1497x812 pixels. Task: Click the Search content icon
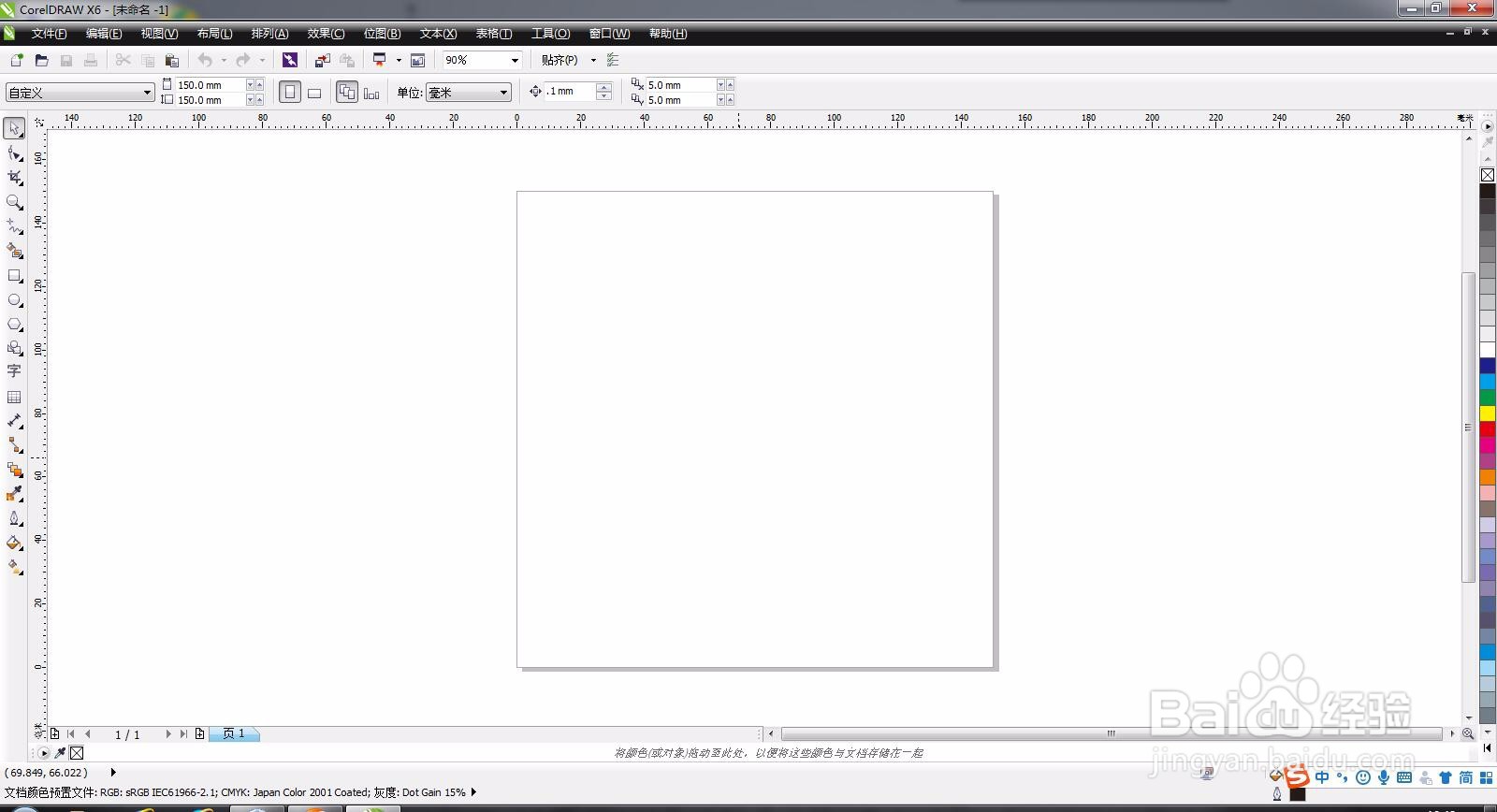pos(290,60)
